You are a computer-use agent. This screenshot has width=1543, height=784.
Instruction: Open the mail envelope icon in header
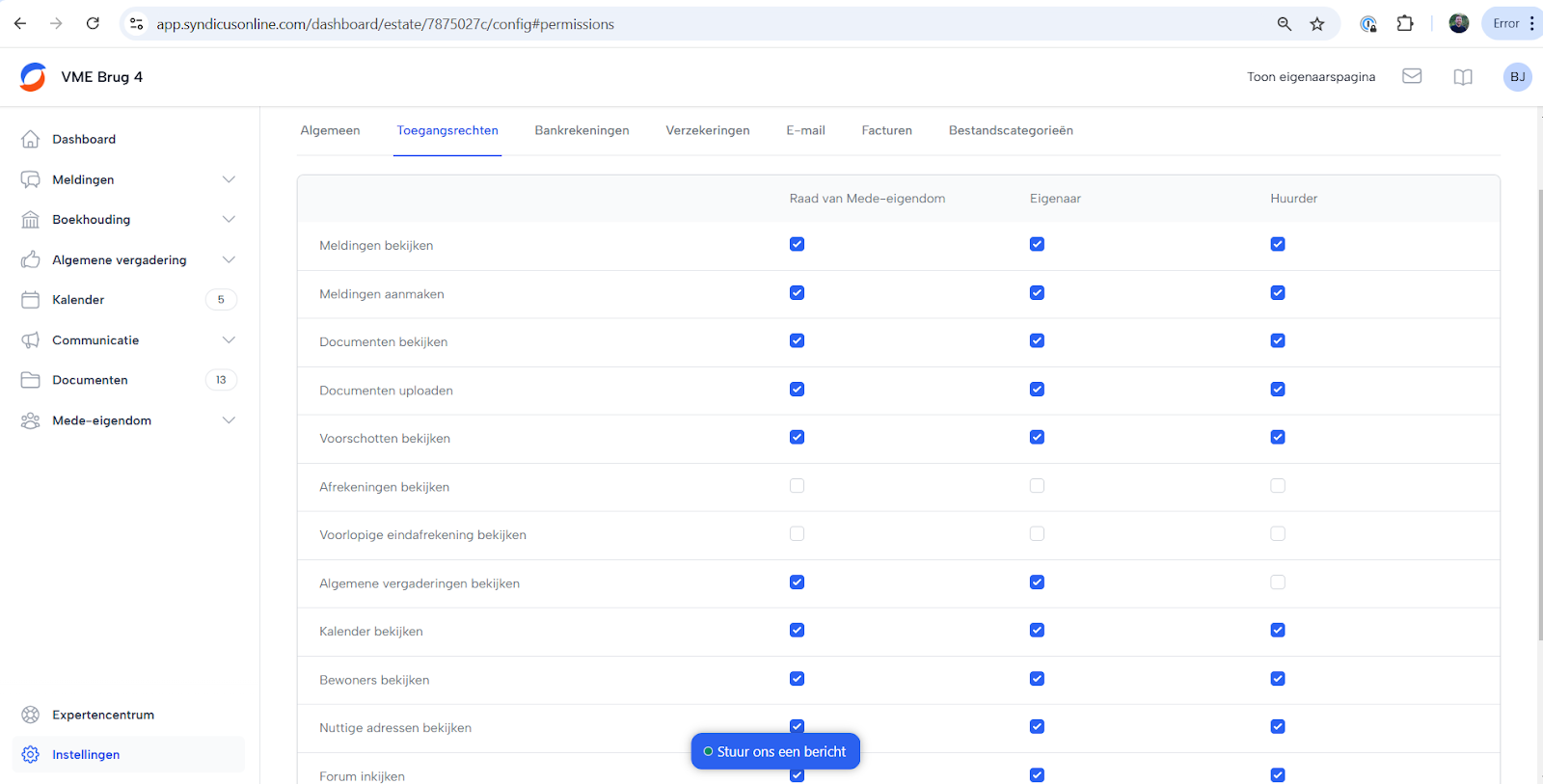coord(1412,76)
